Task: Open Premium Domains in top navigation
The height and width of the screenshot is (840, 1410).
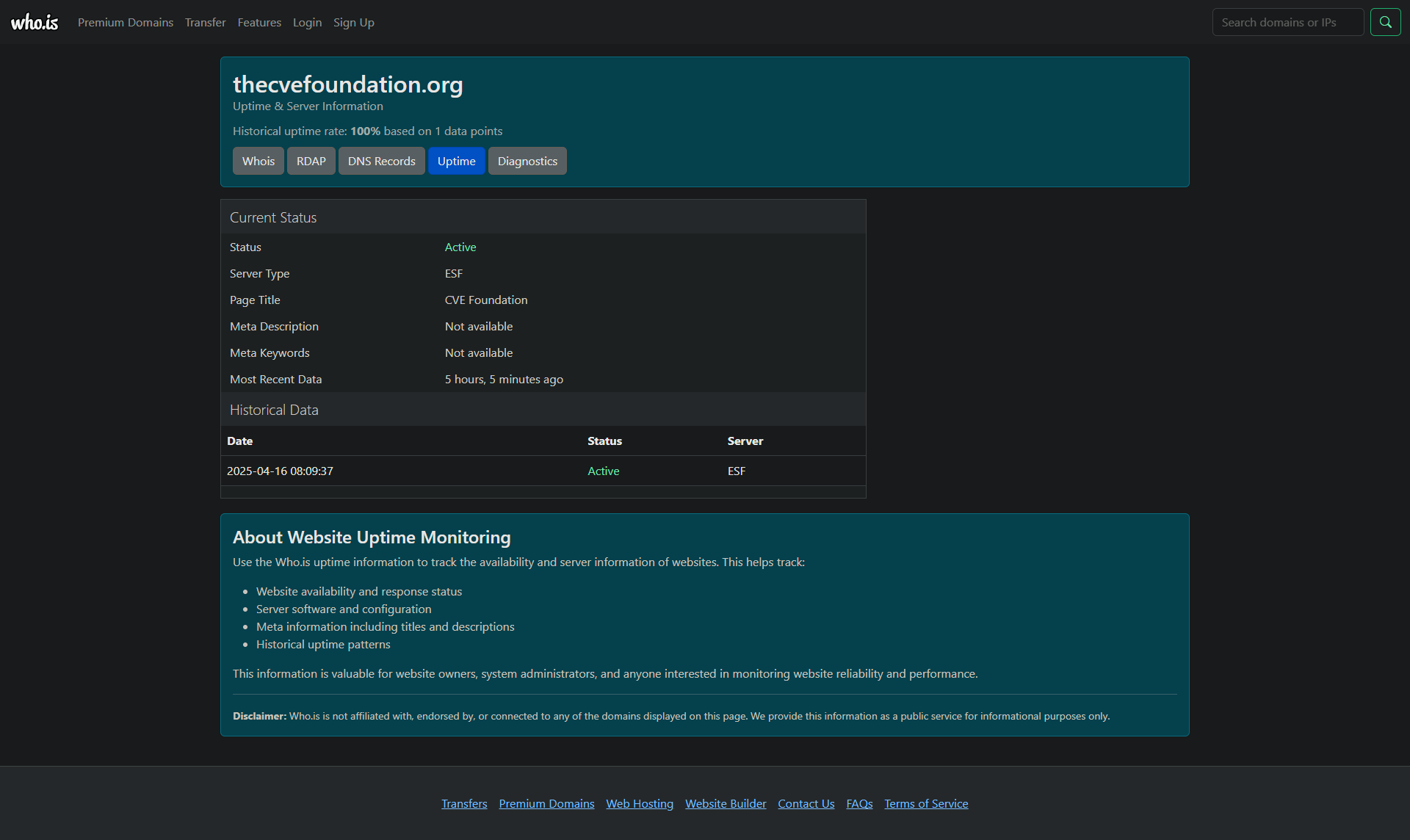Action: point(126,22)
